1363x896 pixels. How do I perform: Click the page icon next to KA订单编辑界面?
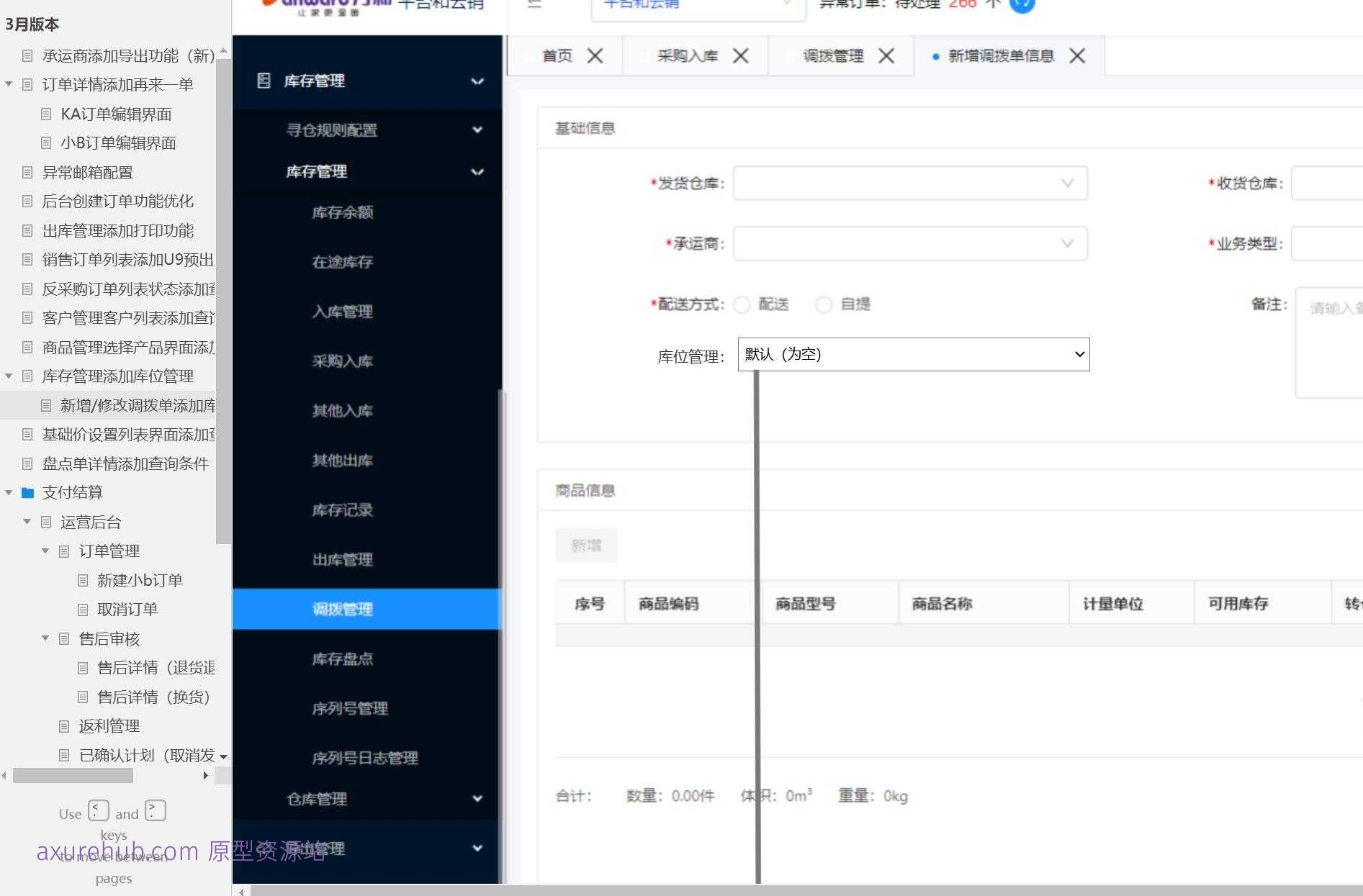click(x=46, y=114)
